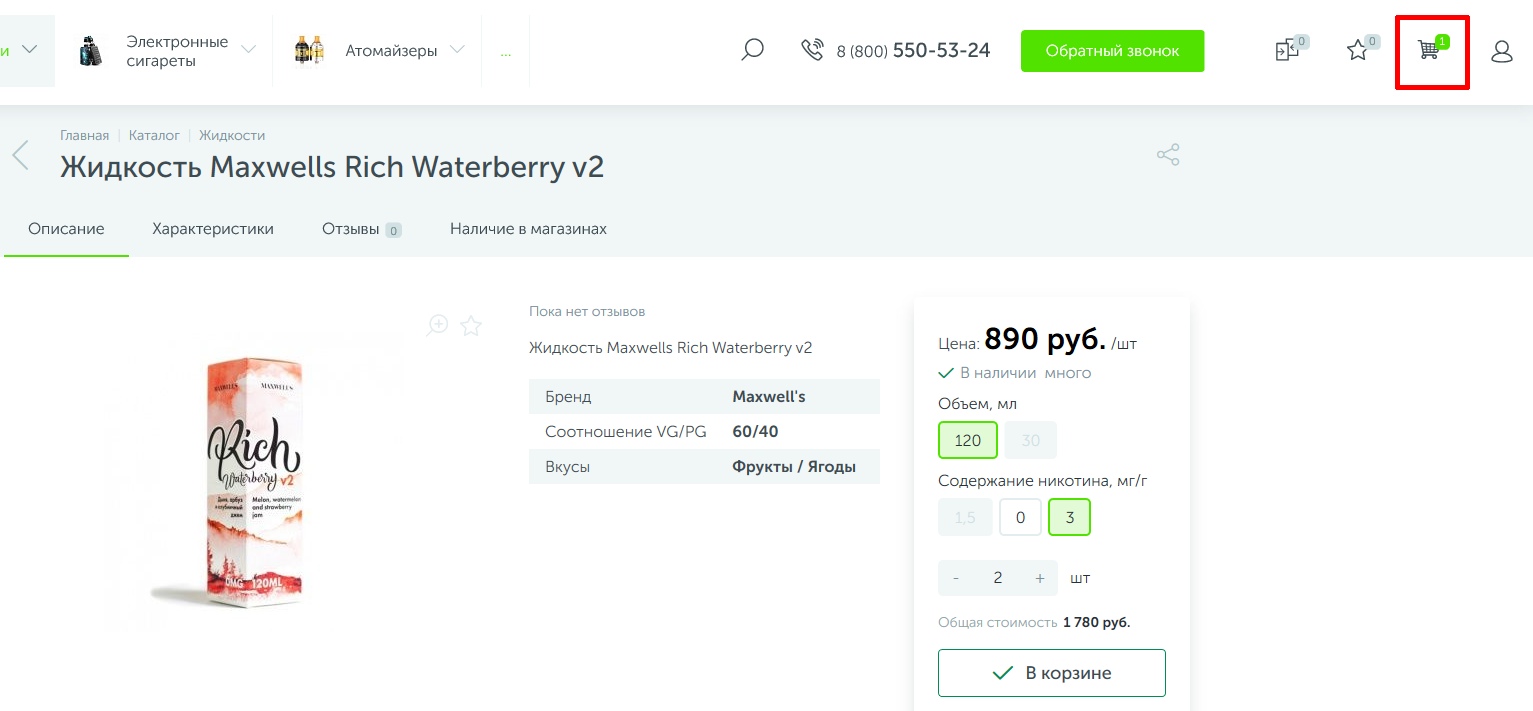Open the favorites star icon in header
This screenshot has height=711, width=1533.
[1358, 50]
